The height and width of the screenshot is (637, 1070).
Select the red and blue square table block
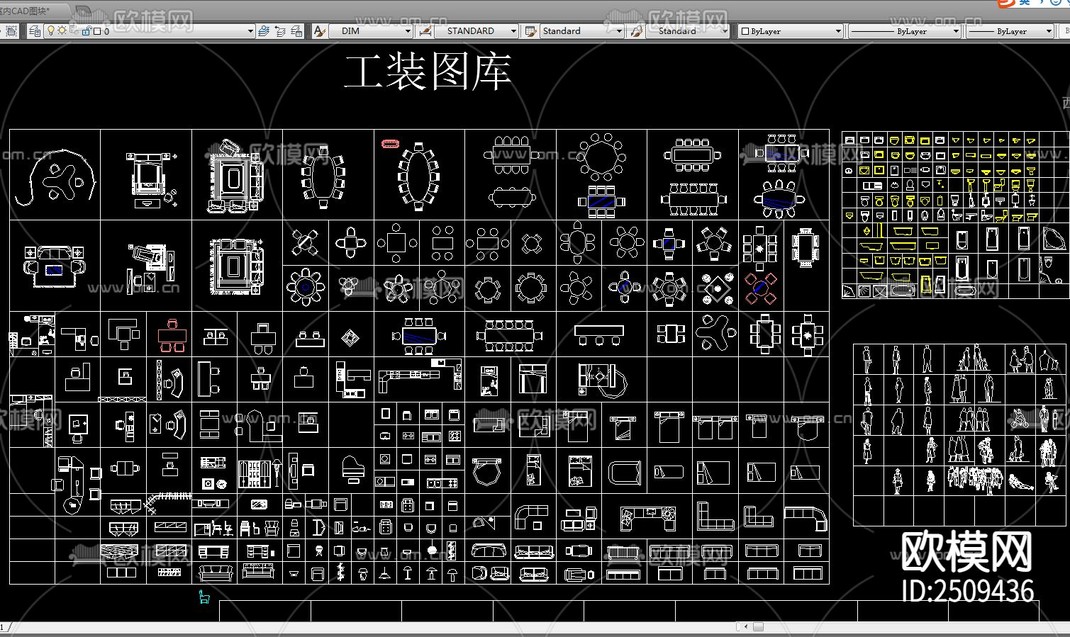[x=760, y=288]
